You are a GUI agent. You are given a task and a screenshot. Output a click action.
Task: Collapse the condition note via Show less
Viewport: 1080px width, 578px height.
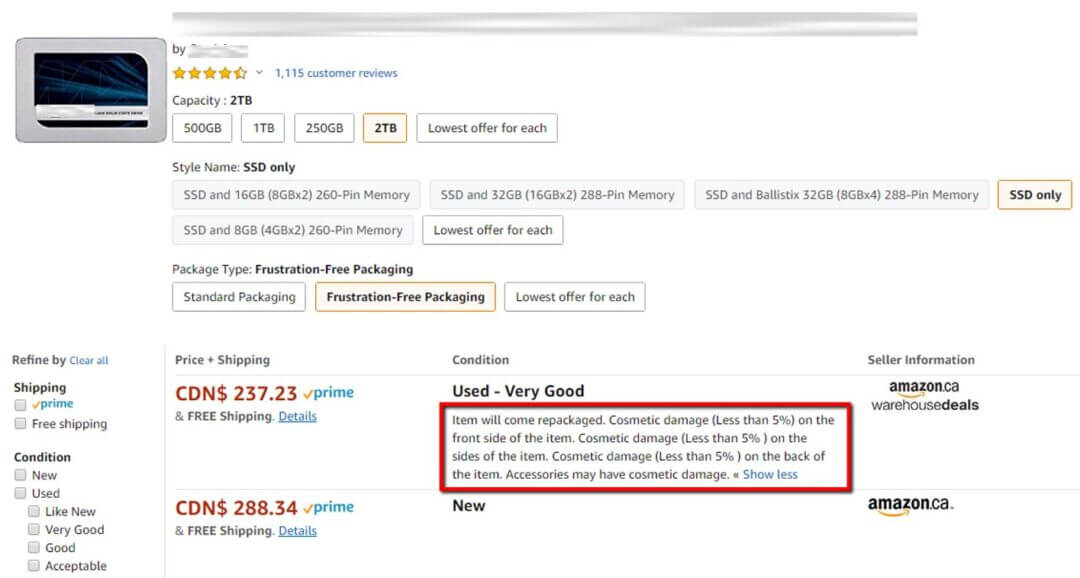(770, 474)
